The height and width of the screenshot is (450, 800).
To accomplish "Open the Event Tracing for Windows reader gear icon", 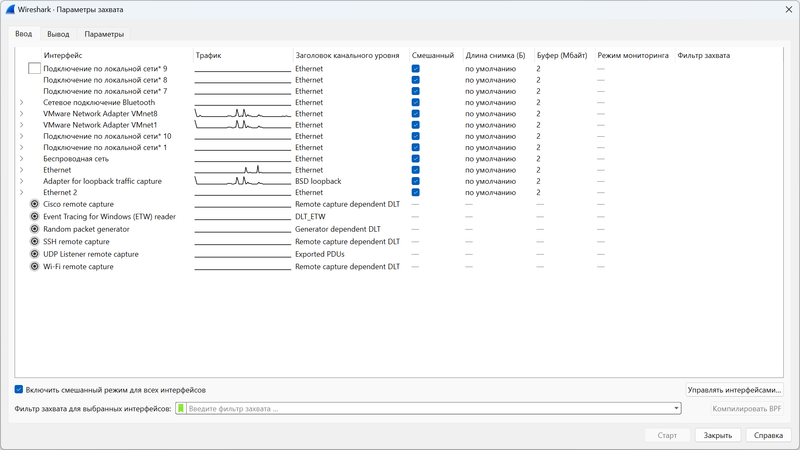I will [34, 217].
